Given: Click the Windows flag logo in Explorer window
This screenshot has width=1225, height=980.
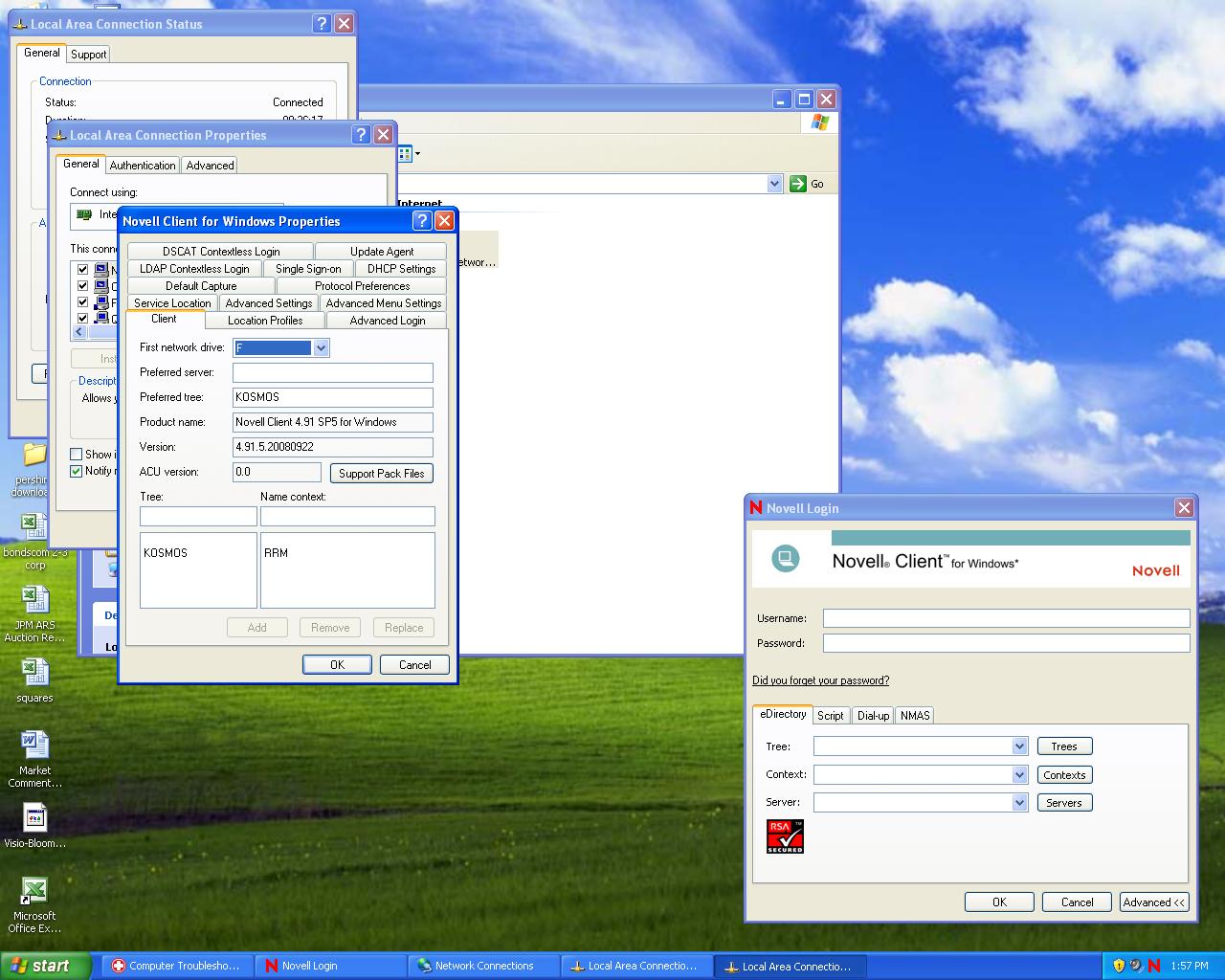Looking at the screenshot, I should (820, 122).
